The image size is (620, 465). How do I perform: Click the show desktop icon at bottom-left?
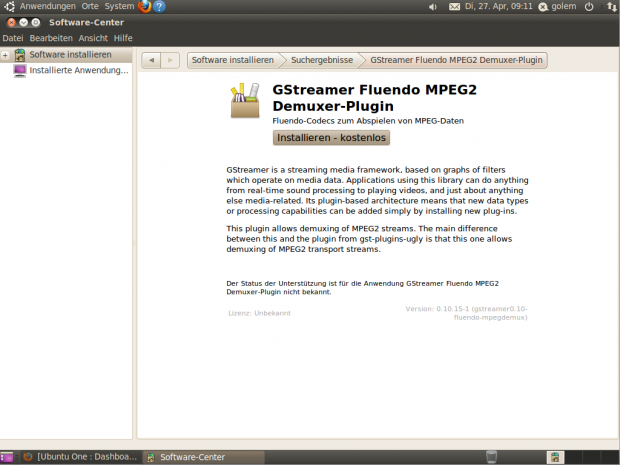[6, 457]
